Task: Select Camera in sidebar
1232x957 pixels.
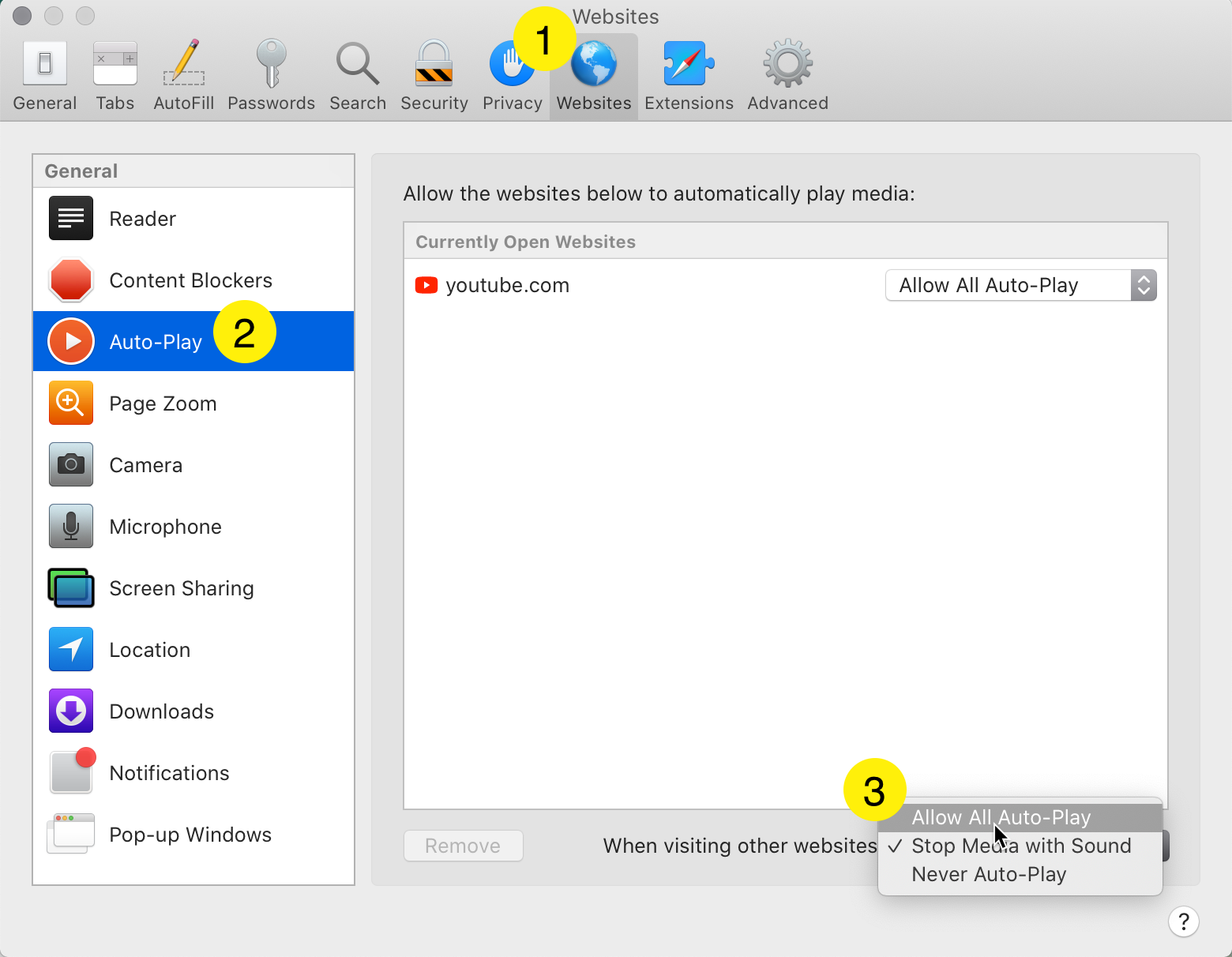Action: [145, 465]
